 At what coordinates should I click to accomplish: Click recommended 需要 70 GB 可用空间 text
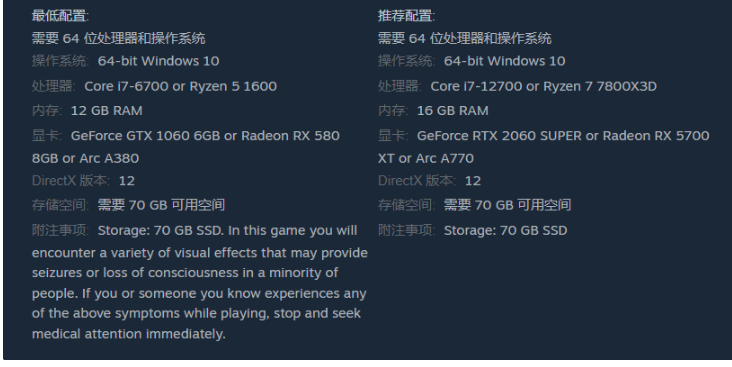pyautogui.click(x=507, y=205)
